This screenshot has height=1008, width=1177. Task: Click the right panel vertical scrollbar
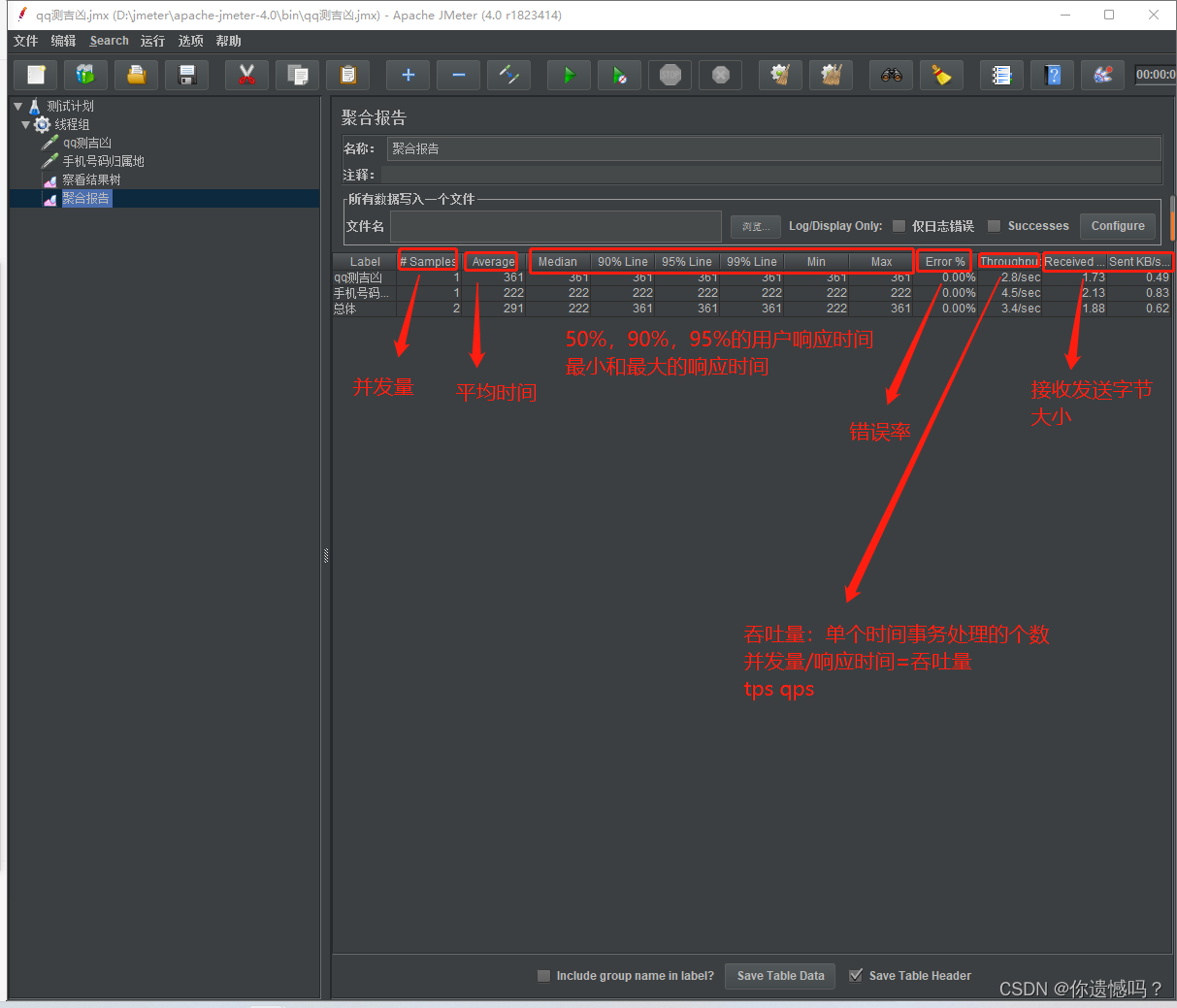click(x=1172, y=217)
